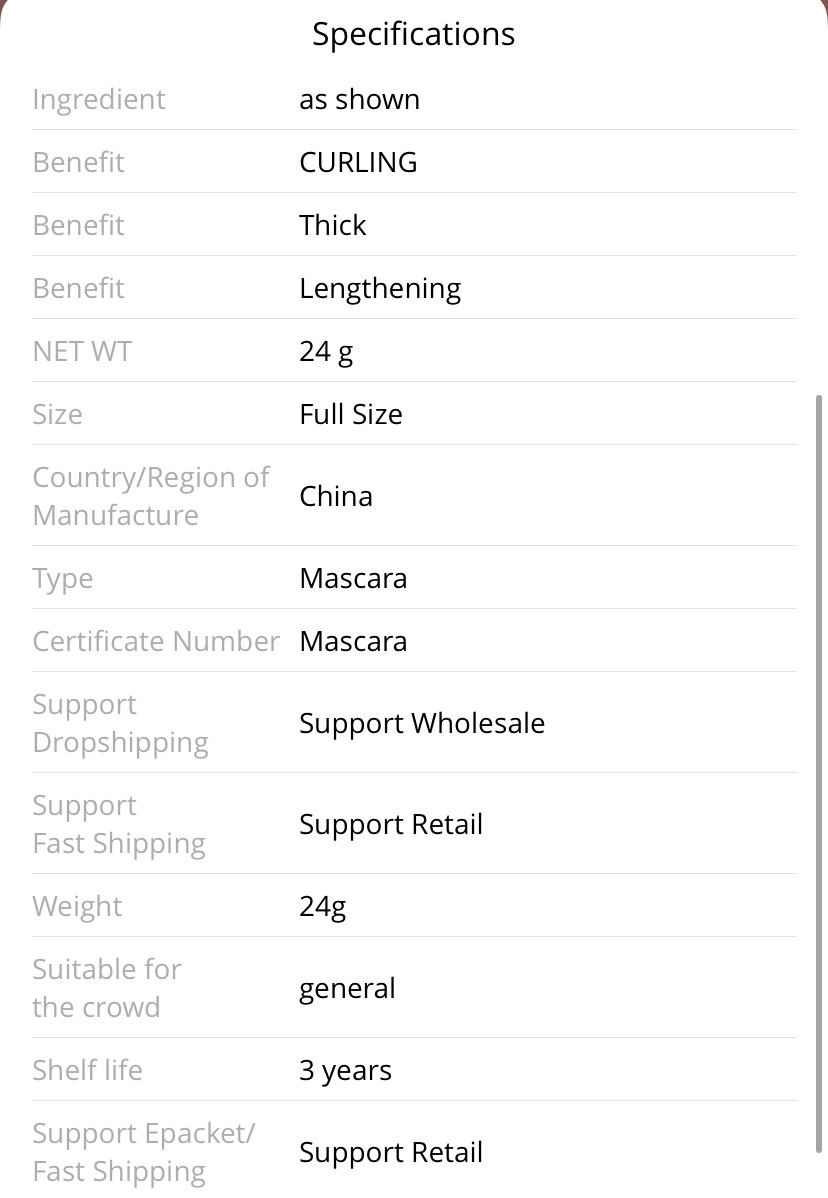Tap the Country/Region of Manufacture label
The height and width of the screenshot is (1198, 828).
click(x=151, y=496)
